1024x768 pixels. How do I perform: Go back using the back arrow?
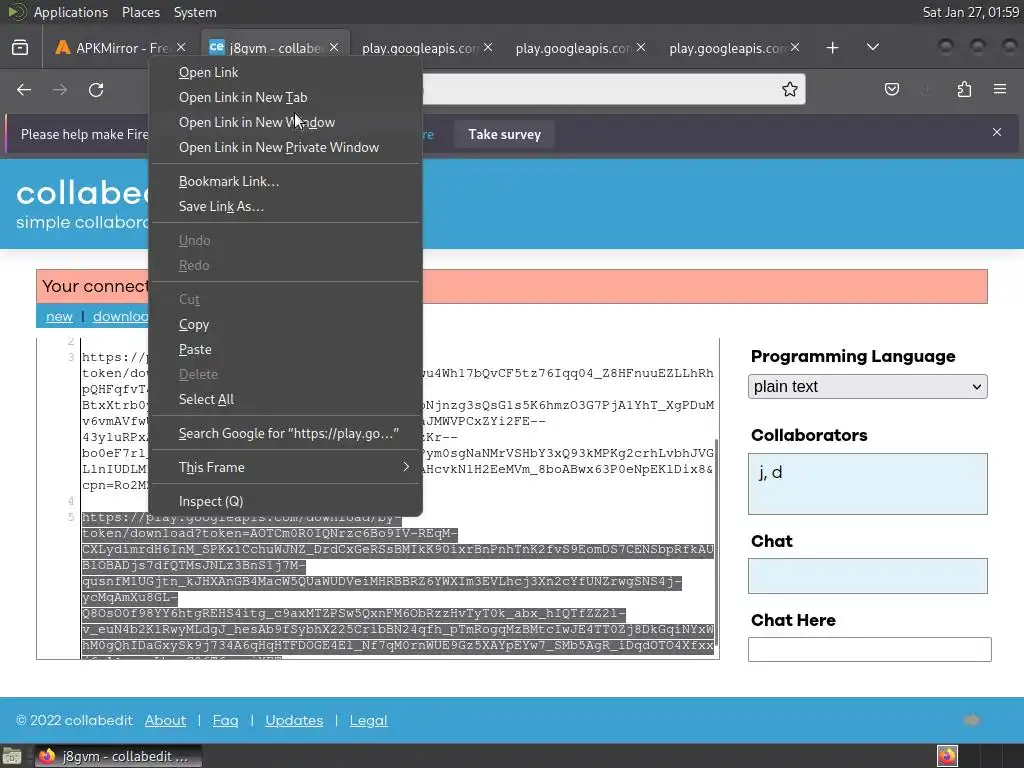point(24,89)
